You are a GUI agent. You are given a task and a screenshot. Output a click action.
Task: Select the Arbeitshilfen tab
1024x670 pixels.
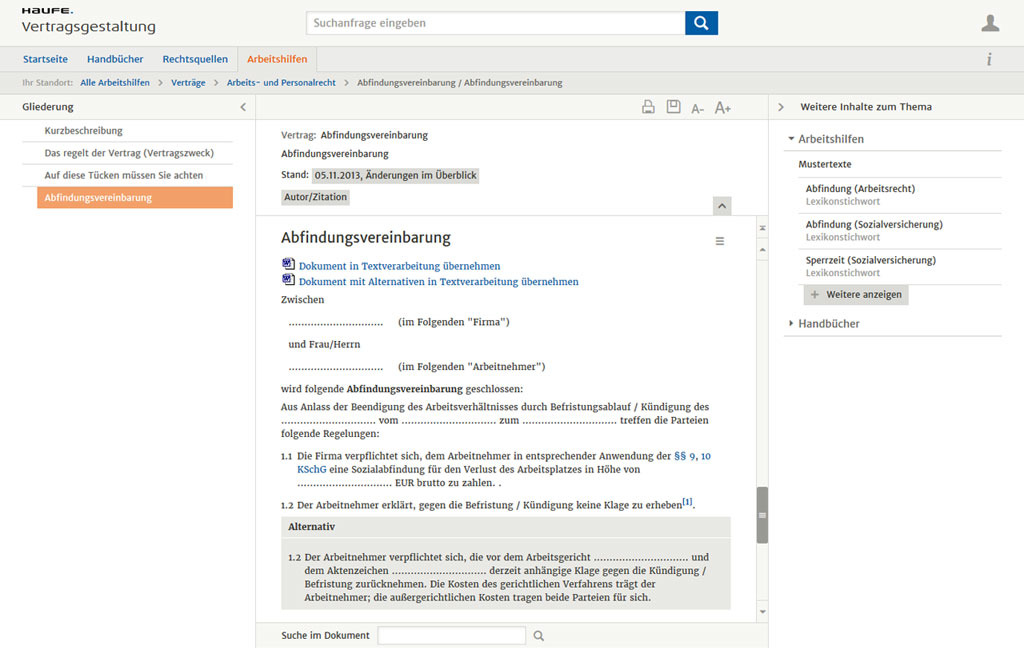pyautogui.click(x=277, y=59)
